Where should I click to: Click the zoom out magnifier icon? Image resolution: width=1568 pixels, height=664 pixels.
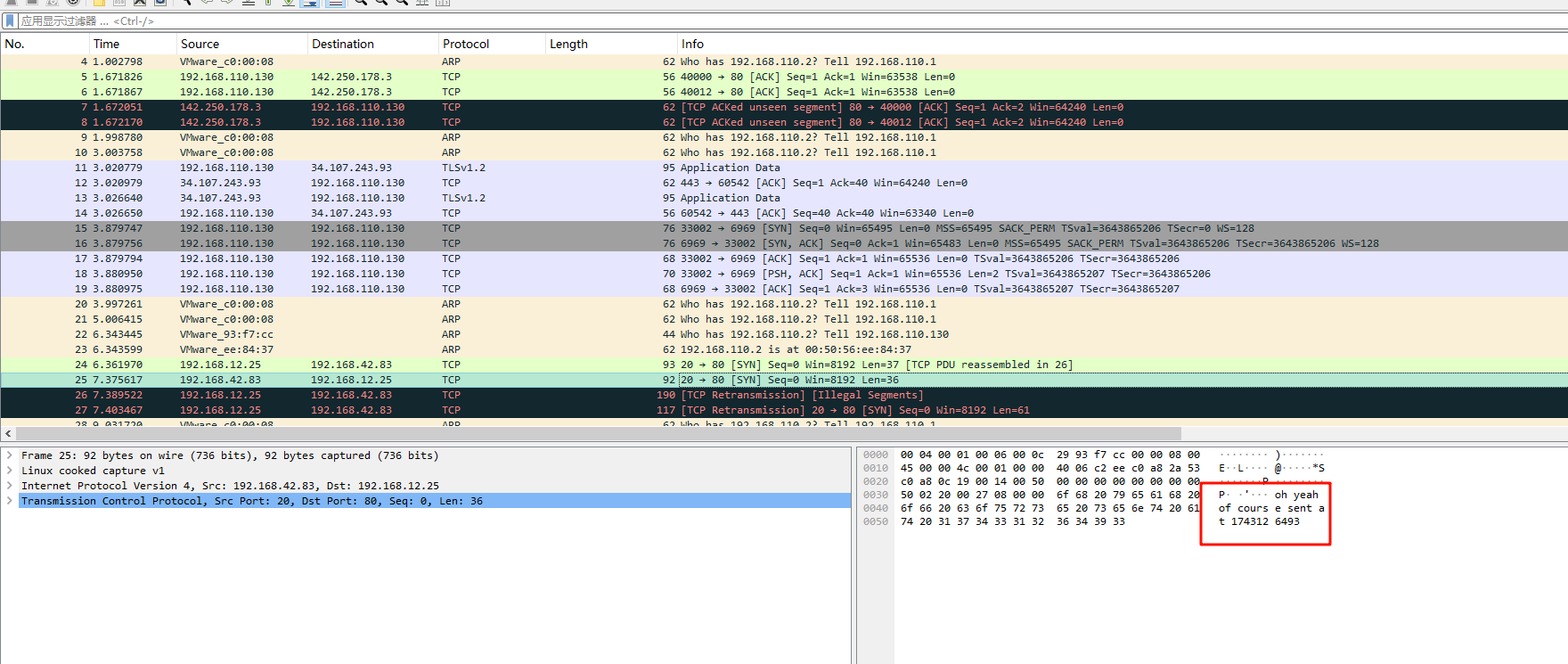tap(381, 3)
